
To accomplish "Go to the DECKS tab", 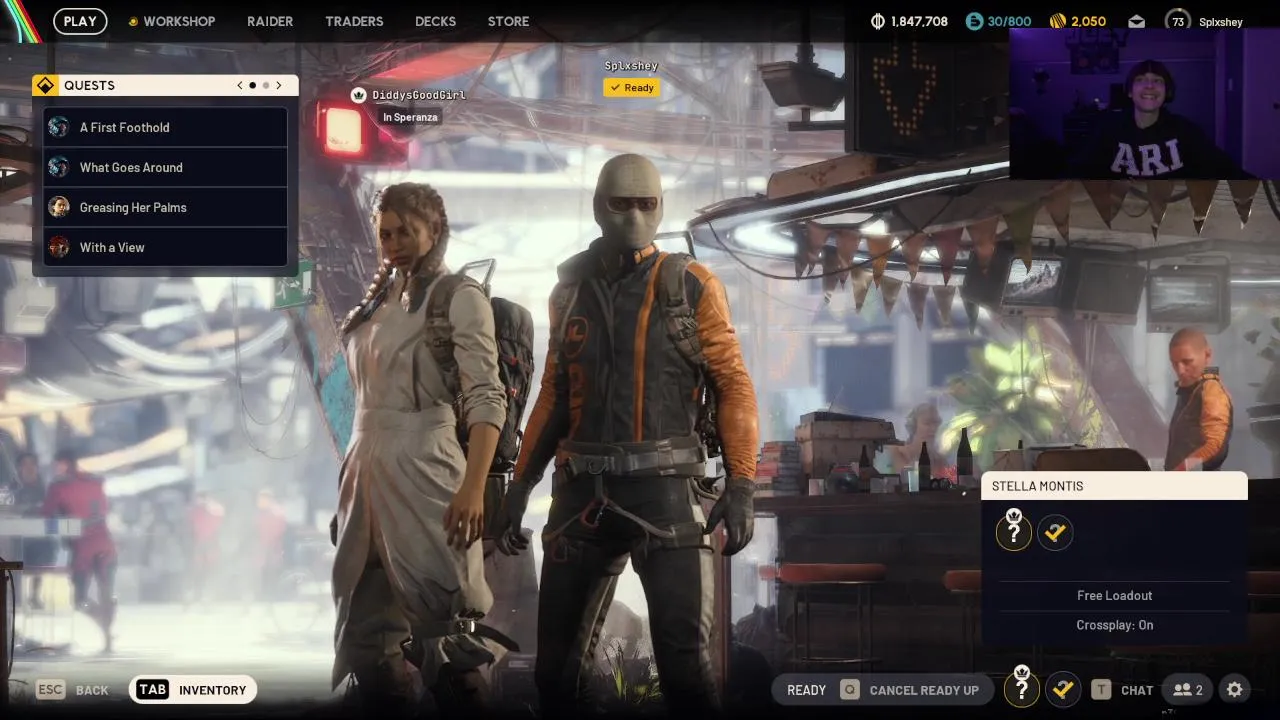I will 435,21.
